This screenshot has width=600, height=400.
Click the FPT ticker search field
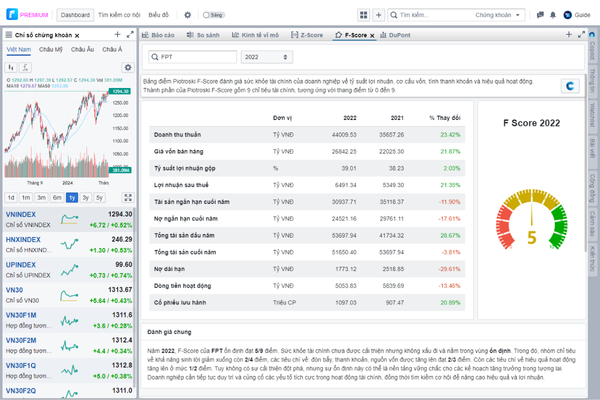pyautogui.click(x=192, y=57)
